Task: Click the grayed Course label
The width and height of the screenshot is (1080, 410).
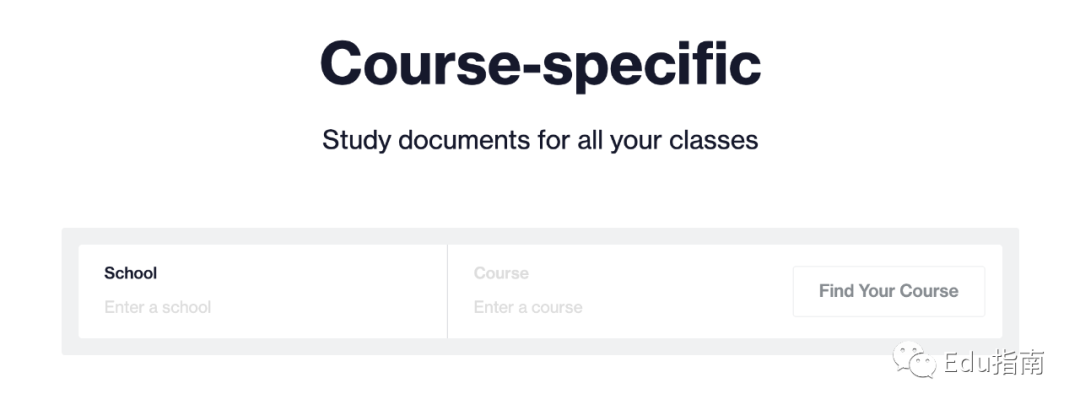Action: click(x=501, y=273)
